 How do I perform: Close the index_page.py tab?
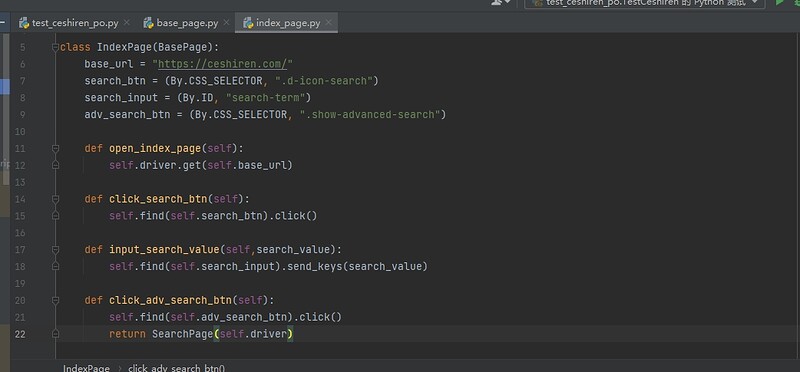329,23
